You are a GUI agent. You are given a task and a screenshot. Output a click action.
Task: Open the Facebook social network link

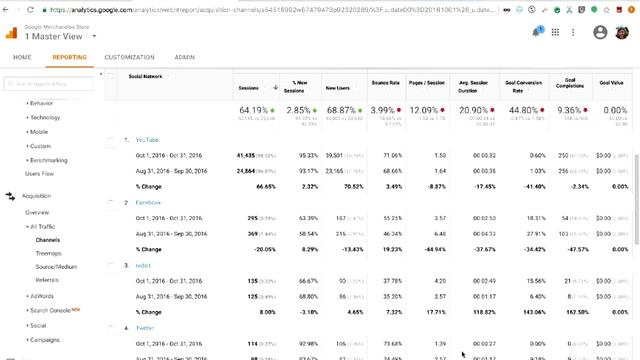pyautogui.click(x=148, y=202)
